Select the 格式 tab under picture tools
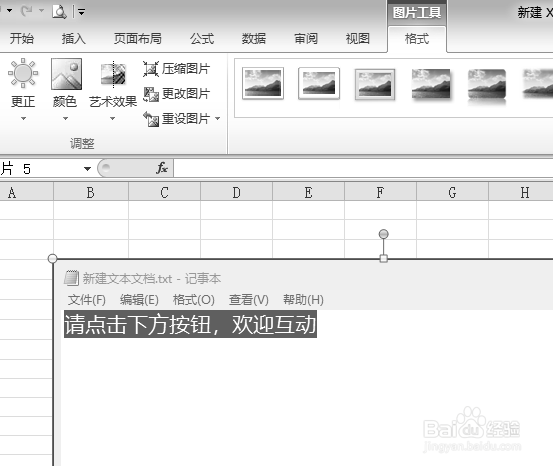The height and width of the screenshot is (466, 553). pos(417,39)
